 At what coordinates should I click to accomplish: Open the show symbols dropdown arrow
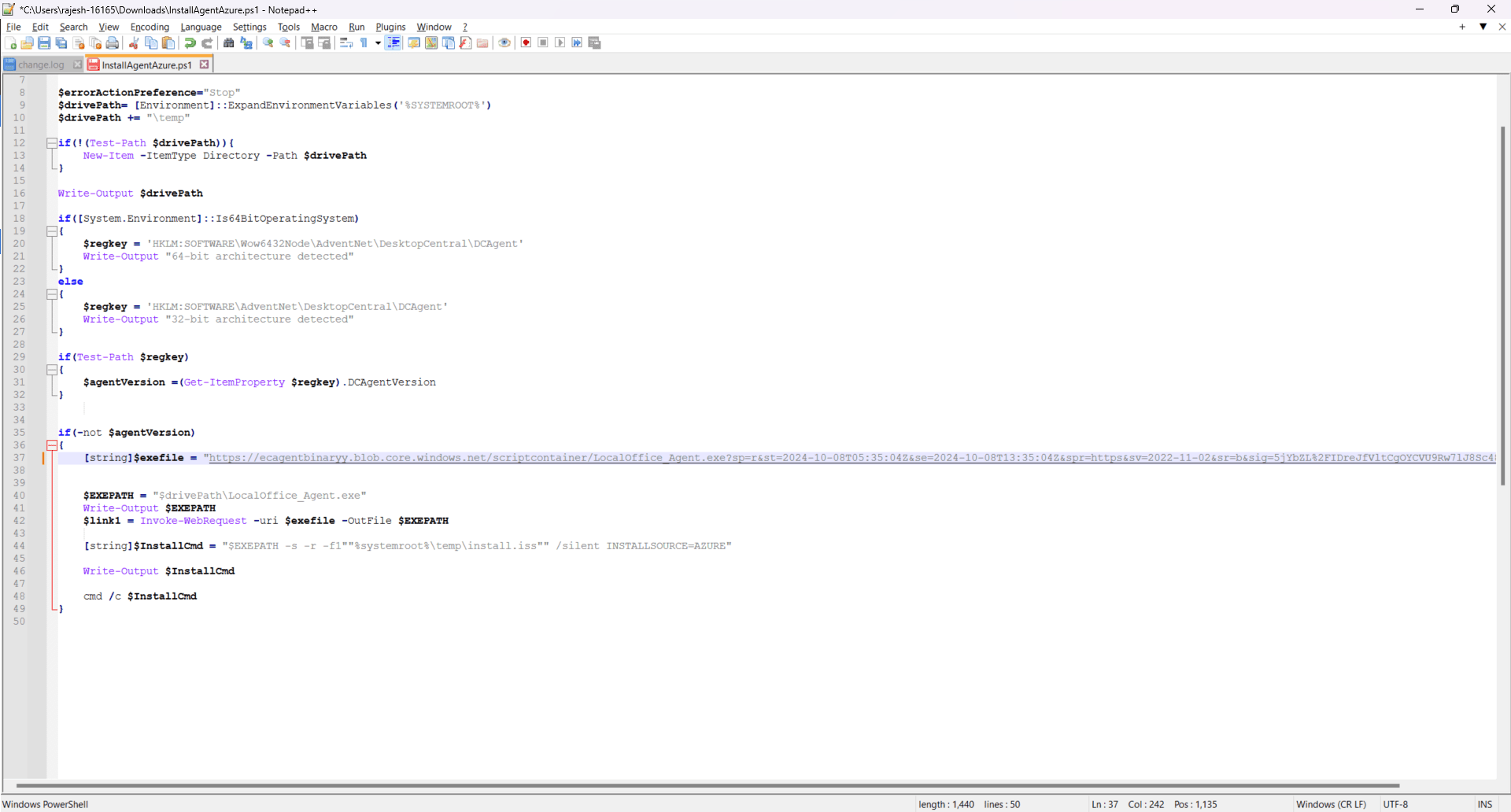pos(378,43)
